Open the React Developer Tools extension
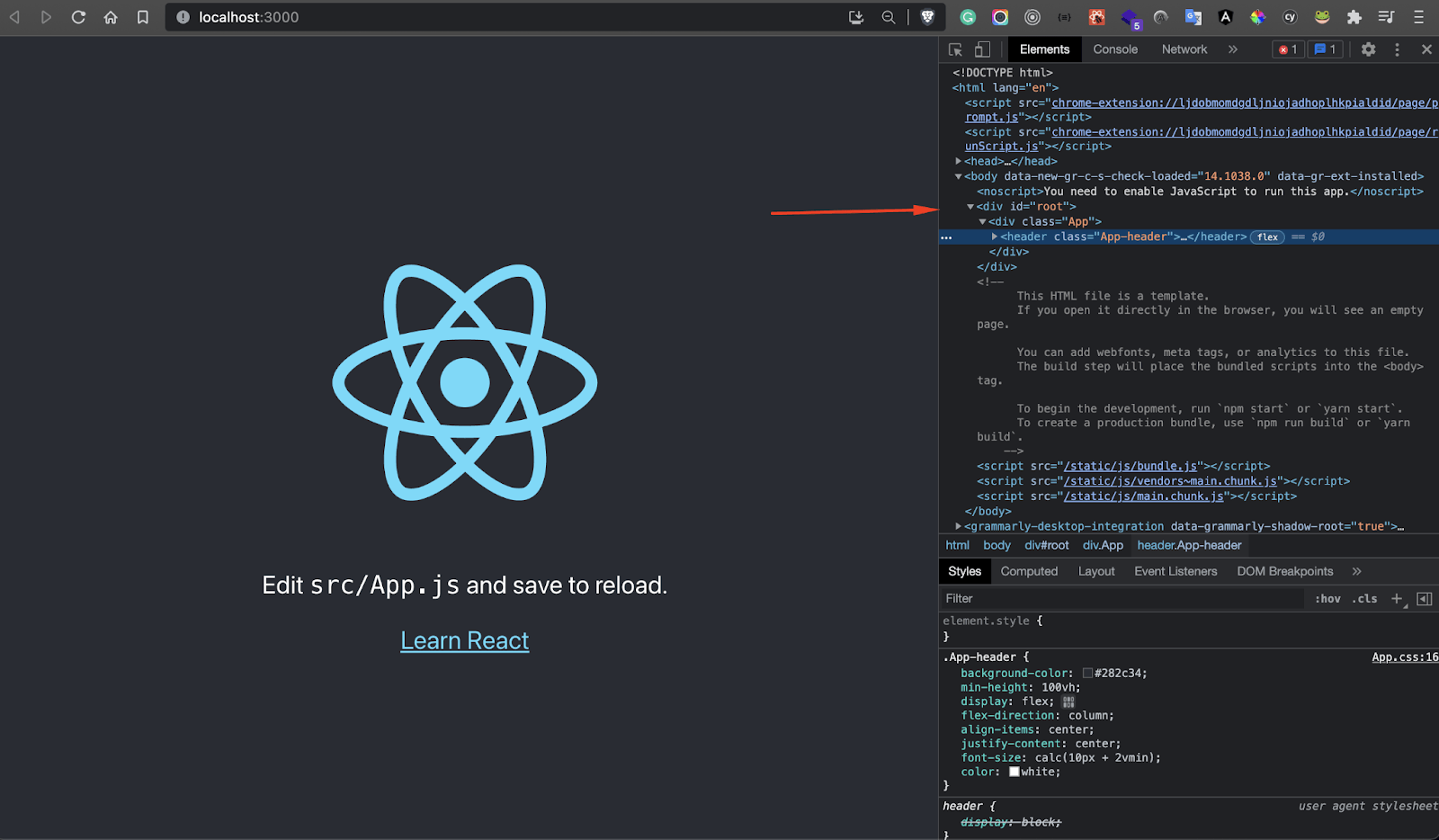Viewport: 1439px width, 840px height. (1096, 17)
